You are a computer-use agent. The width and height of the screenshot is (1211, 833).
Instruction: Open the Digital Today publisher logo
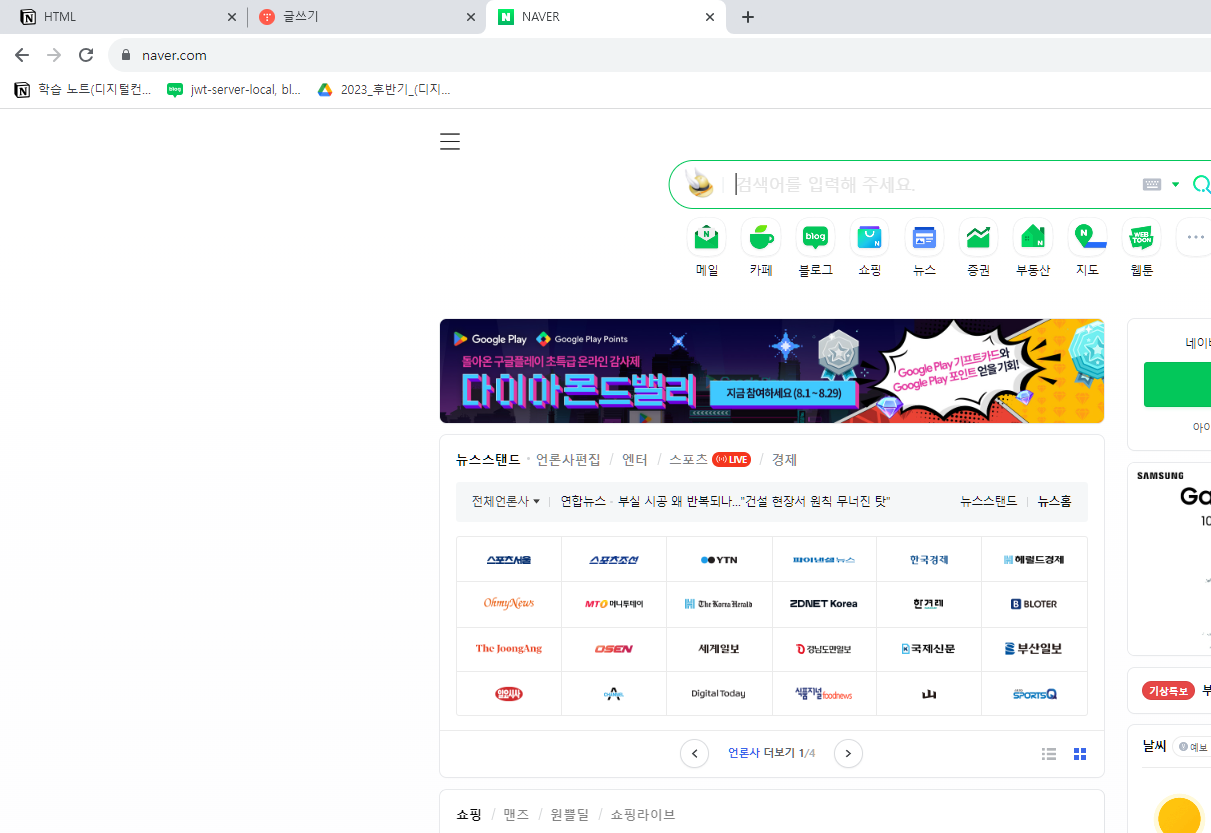point(719,694)
